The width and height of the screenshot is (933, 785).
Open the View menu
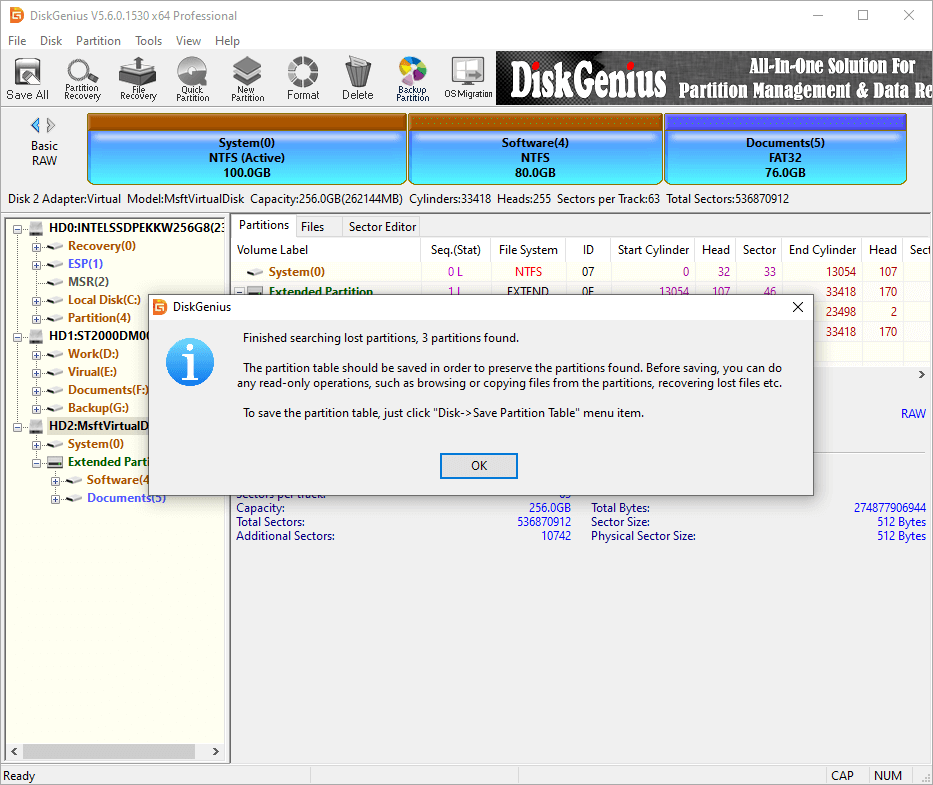(188, 40)
